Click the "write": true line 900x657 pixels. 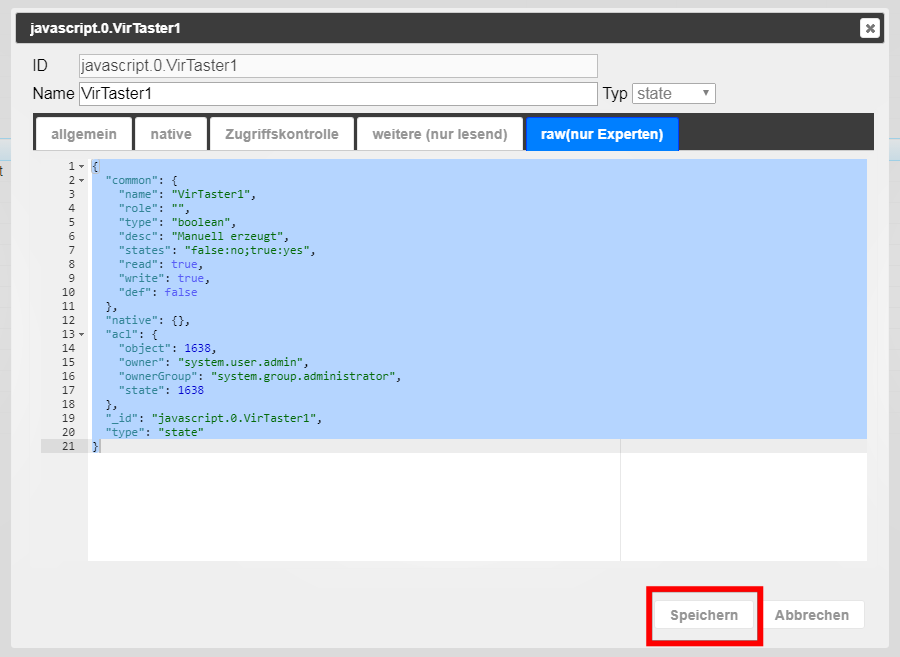(164, 278)
